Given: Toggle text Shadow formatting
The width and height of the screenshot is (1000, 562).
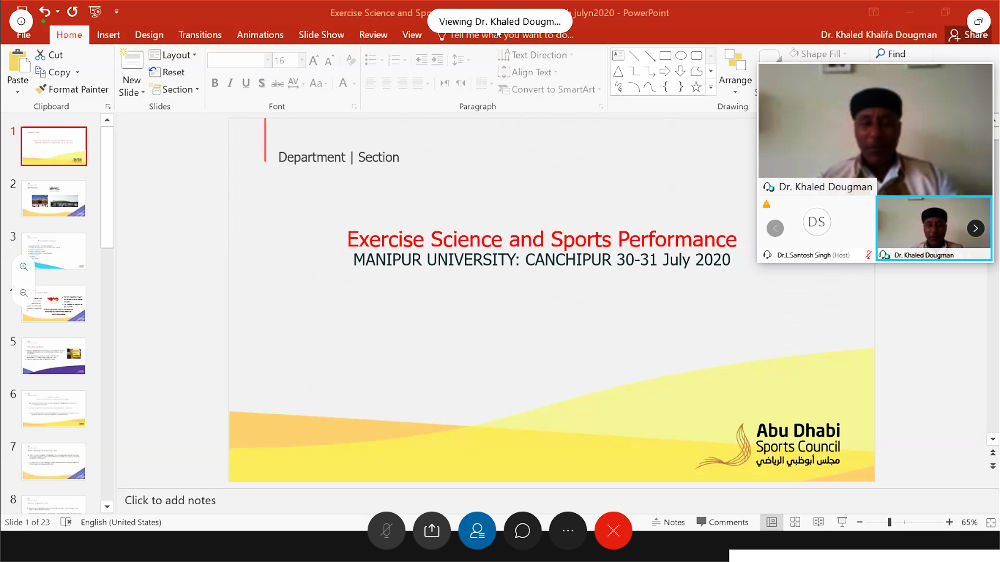Looking at the screenshot, I should pyautogui.click(x=261, y=83).
